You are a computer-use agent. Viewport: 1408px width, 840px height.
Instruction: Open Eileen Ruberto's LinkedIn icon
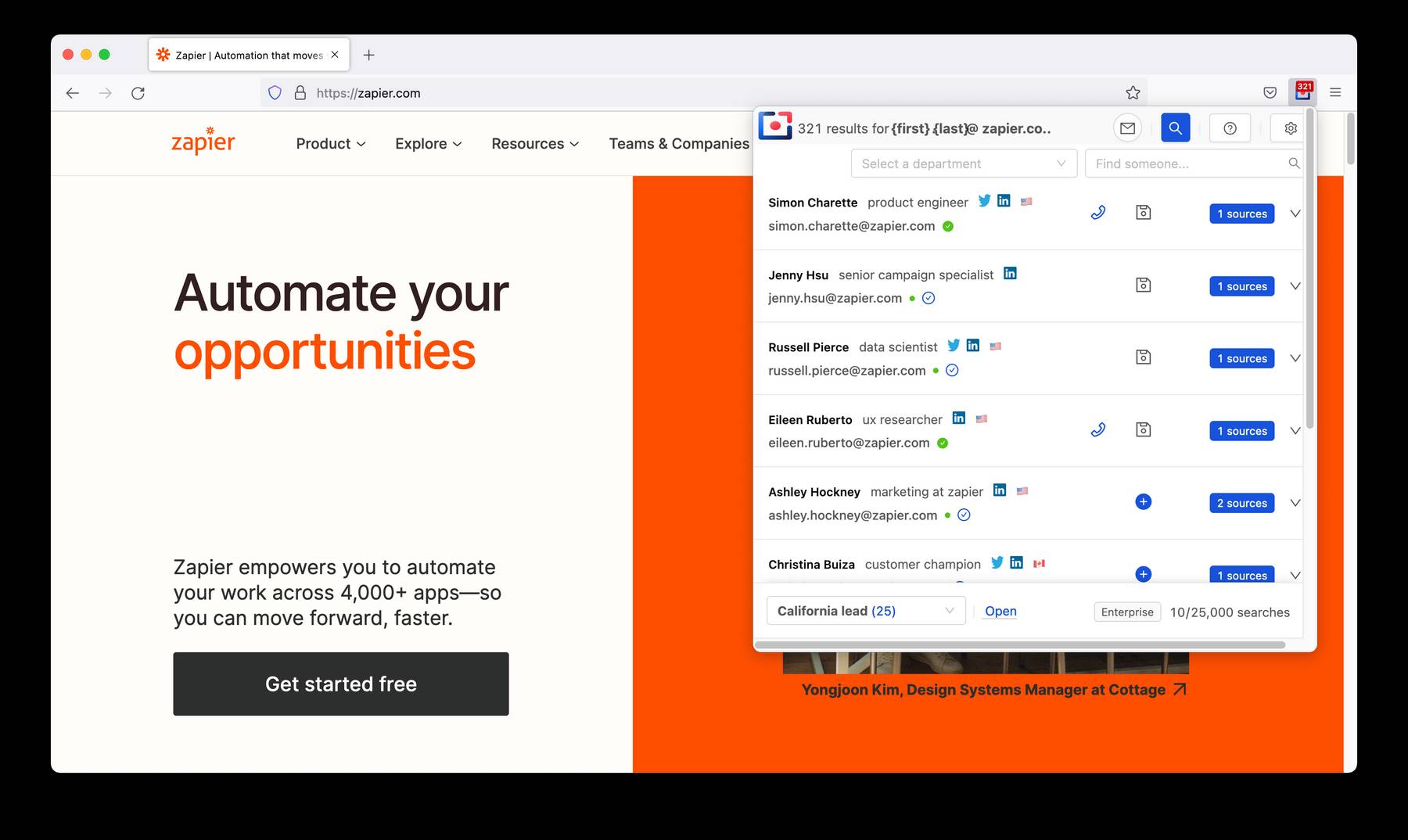[959, 418]
